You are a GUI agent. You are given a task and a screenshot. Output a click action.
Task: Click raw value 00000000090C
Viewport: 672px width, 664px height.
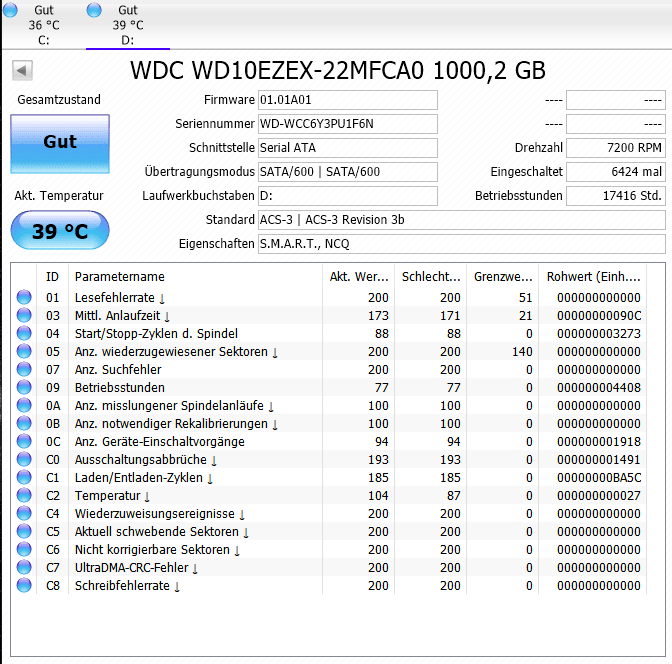click(x=599, y=315)
